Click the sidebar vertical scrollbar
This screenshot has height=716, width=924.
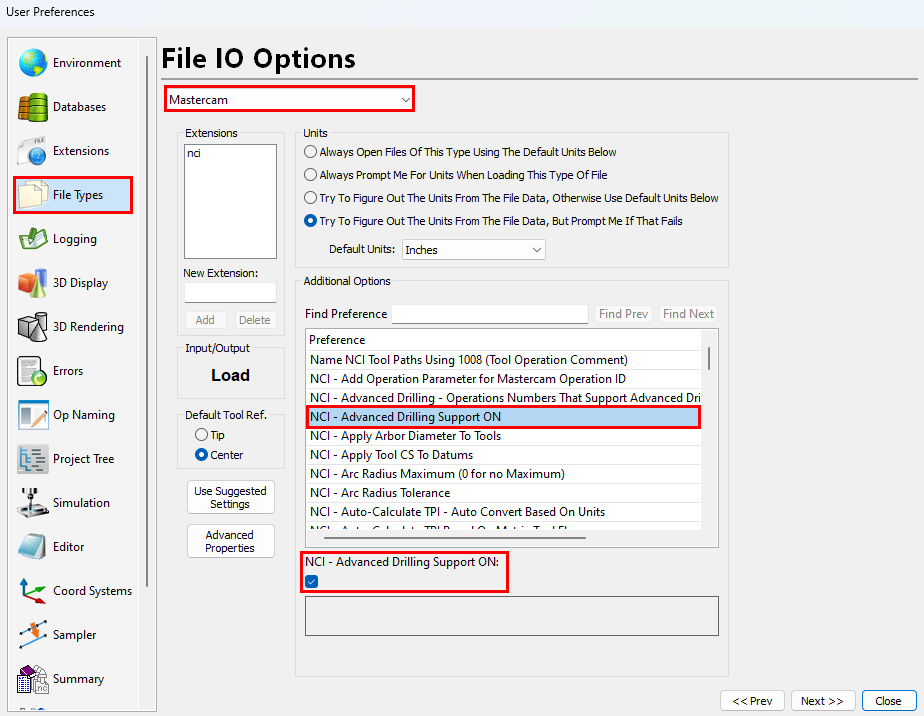coord(147,321)
